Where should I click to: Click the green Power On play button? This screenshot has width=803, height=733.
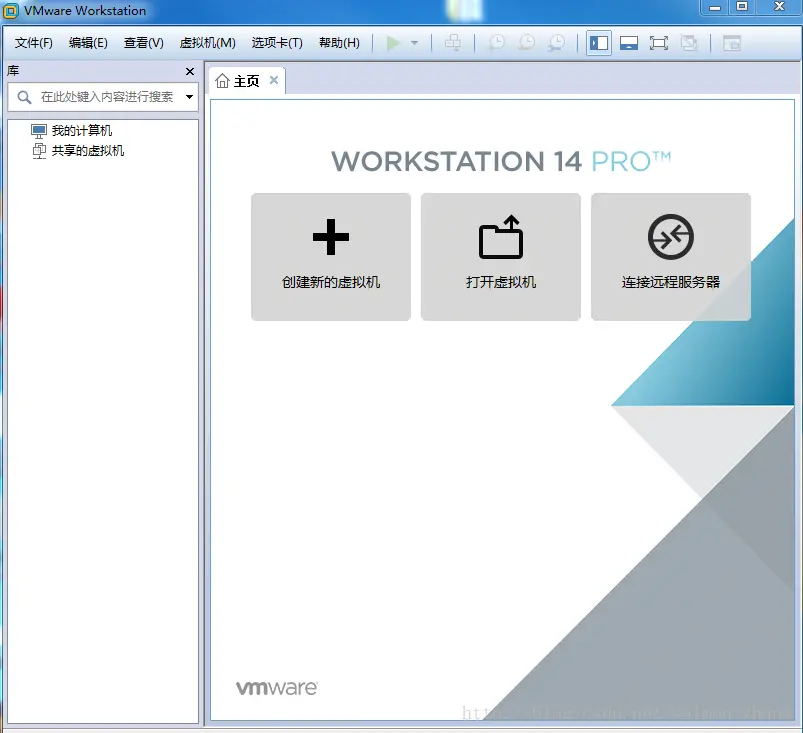393,43
